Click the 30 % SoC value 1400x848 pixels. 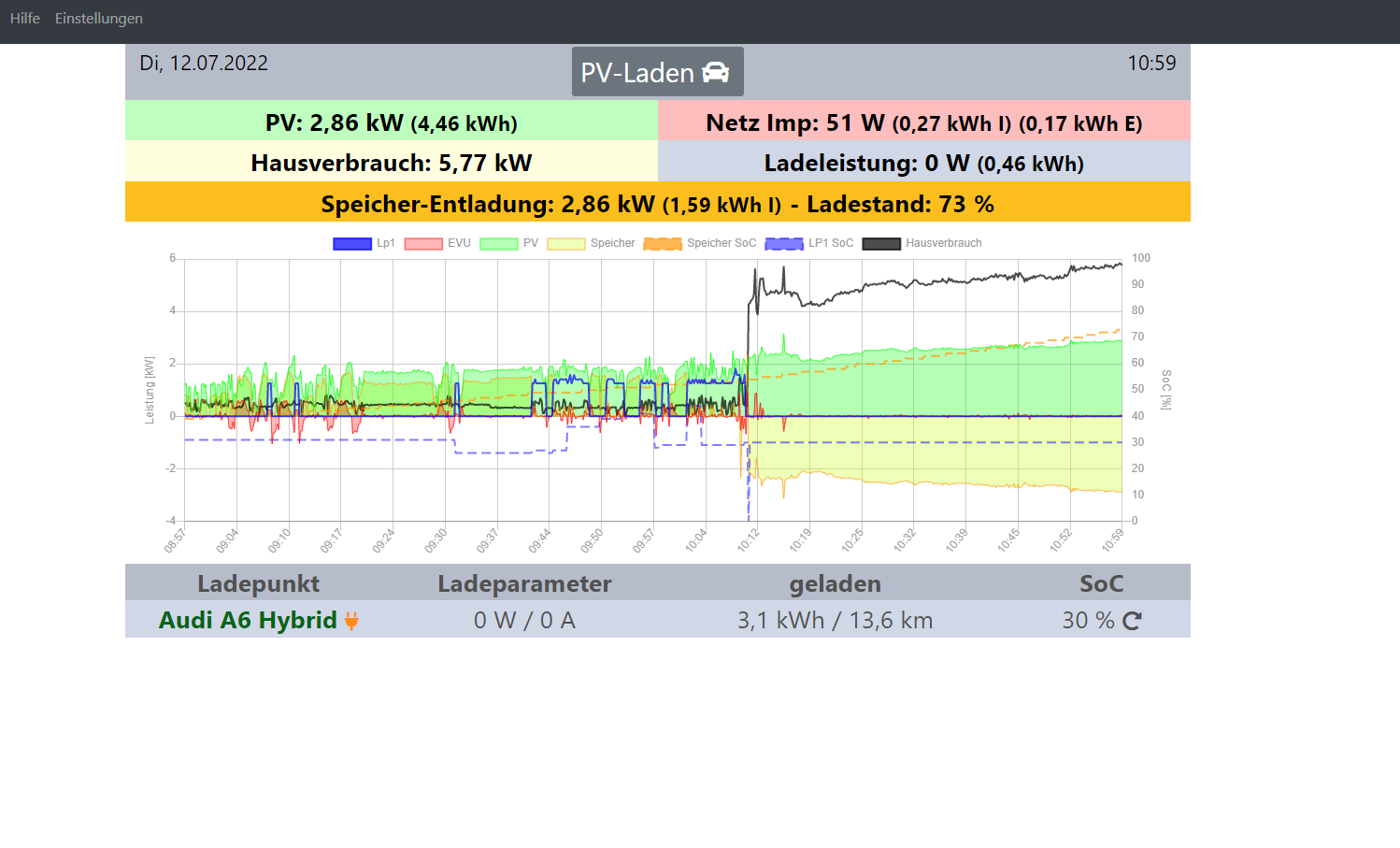click(x=1087, y=621)
